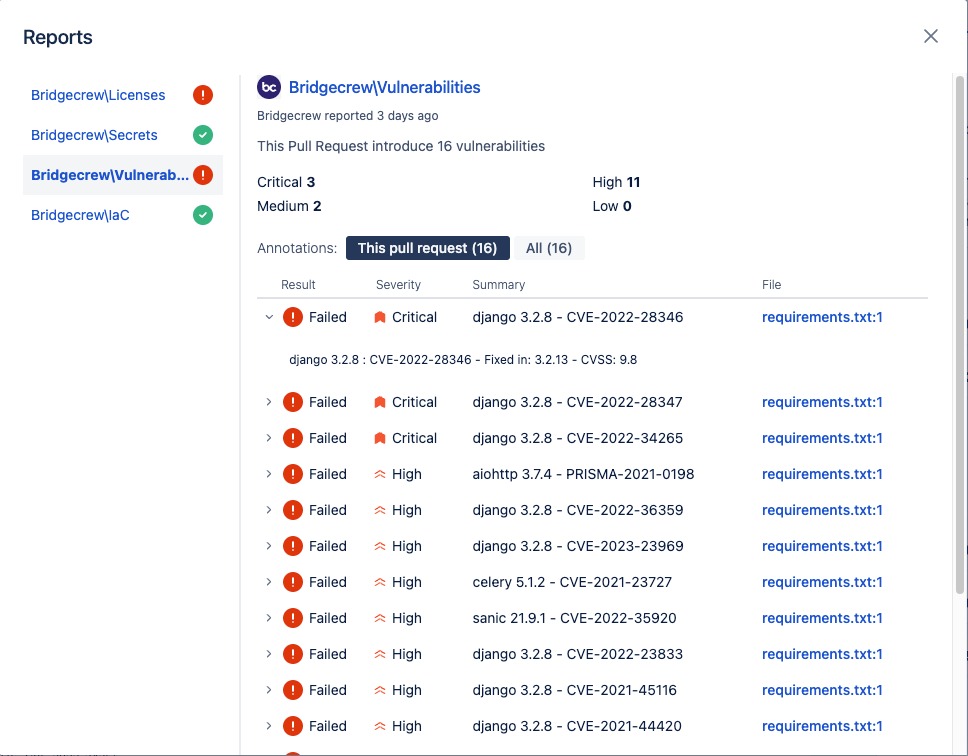Show All (16) annotations
Viewport: 968px width, 756px height.
[549, 248]
